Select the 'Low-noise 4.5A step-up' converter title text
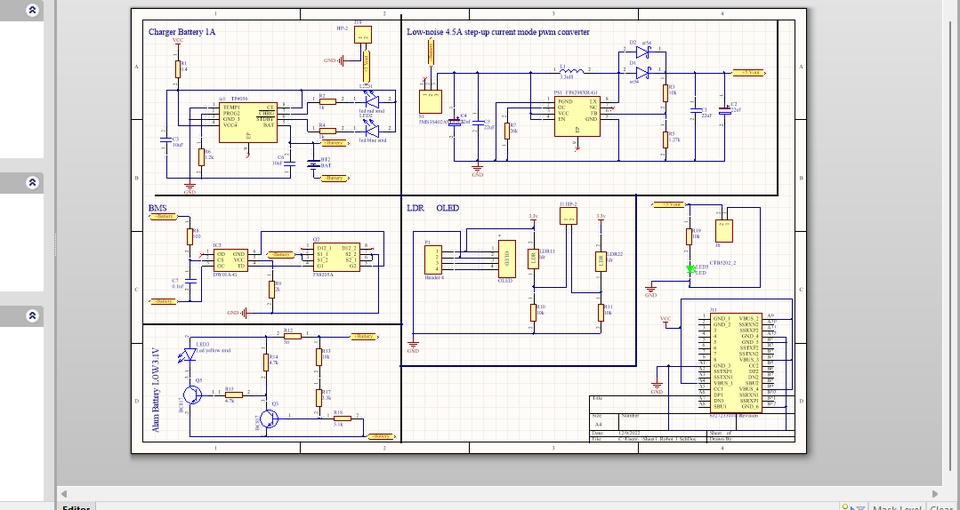The image size is (960, 510). point(498,32)
